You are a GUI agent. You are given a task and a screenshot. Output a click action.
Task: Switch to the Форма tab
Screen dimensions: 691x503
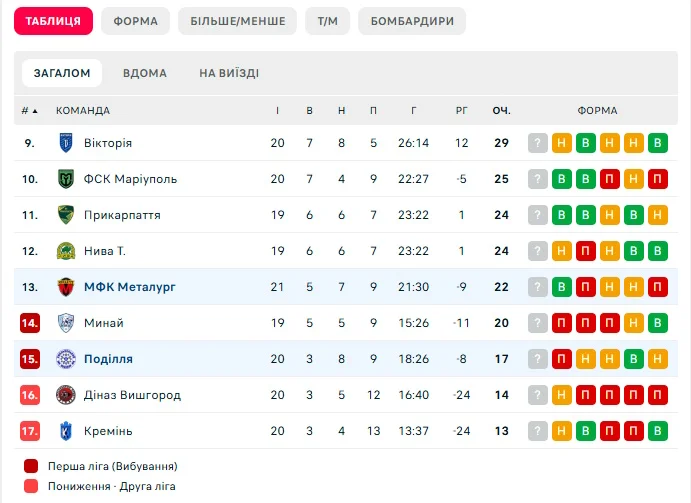[136, 21]
